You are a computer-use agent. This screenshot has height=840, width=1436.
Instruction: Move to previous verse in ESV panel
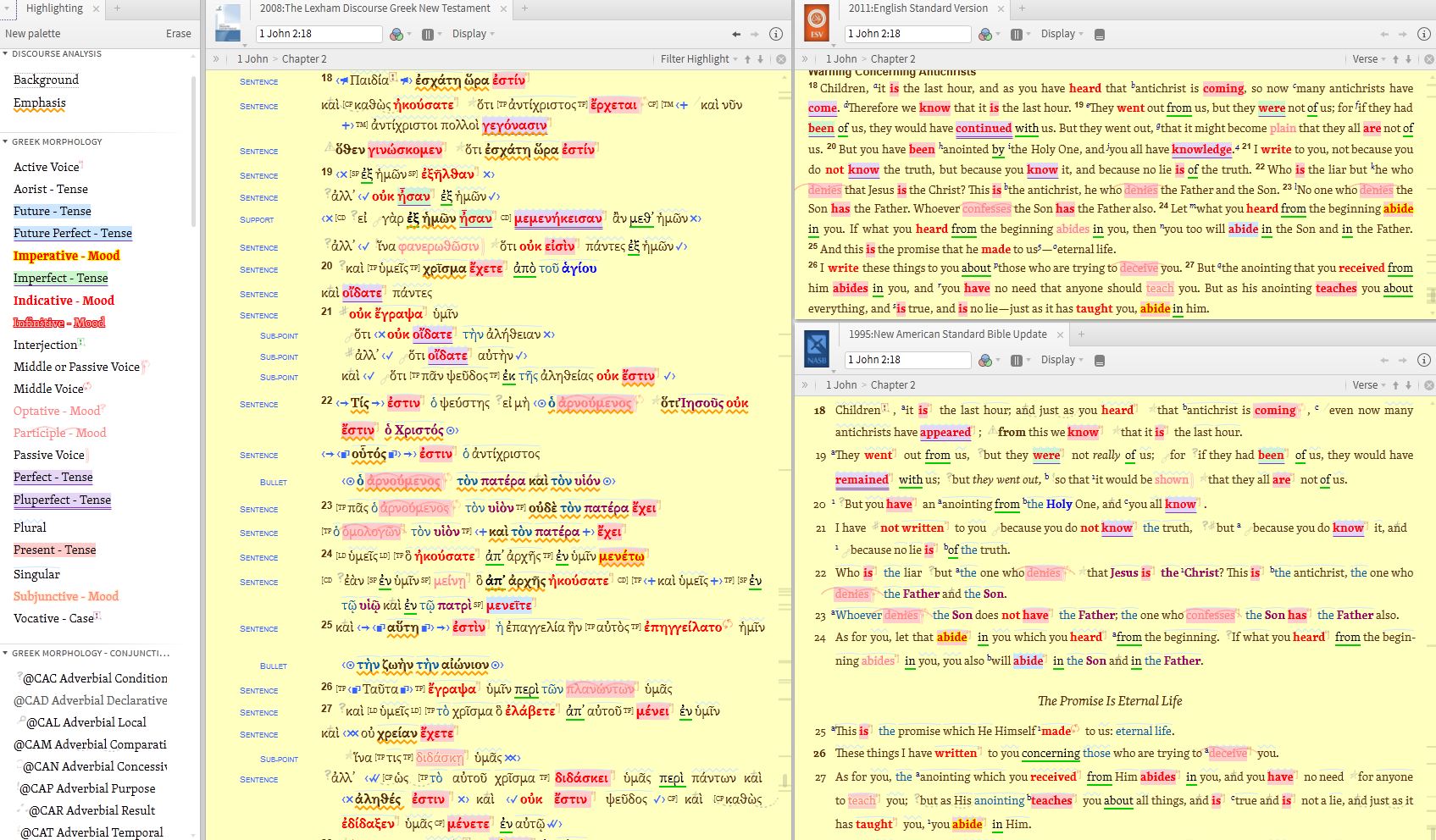tap(1395, 58)
